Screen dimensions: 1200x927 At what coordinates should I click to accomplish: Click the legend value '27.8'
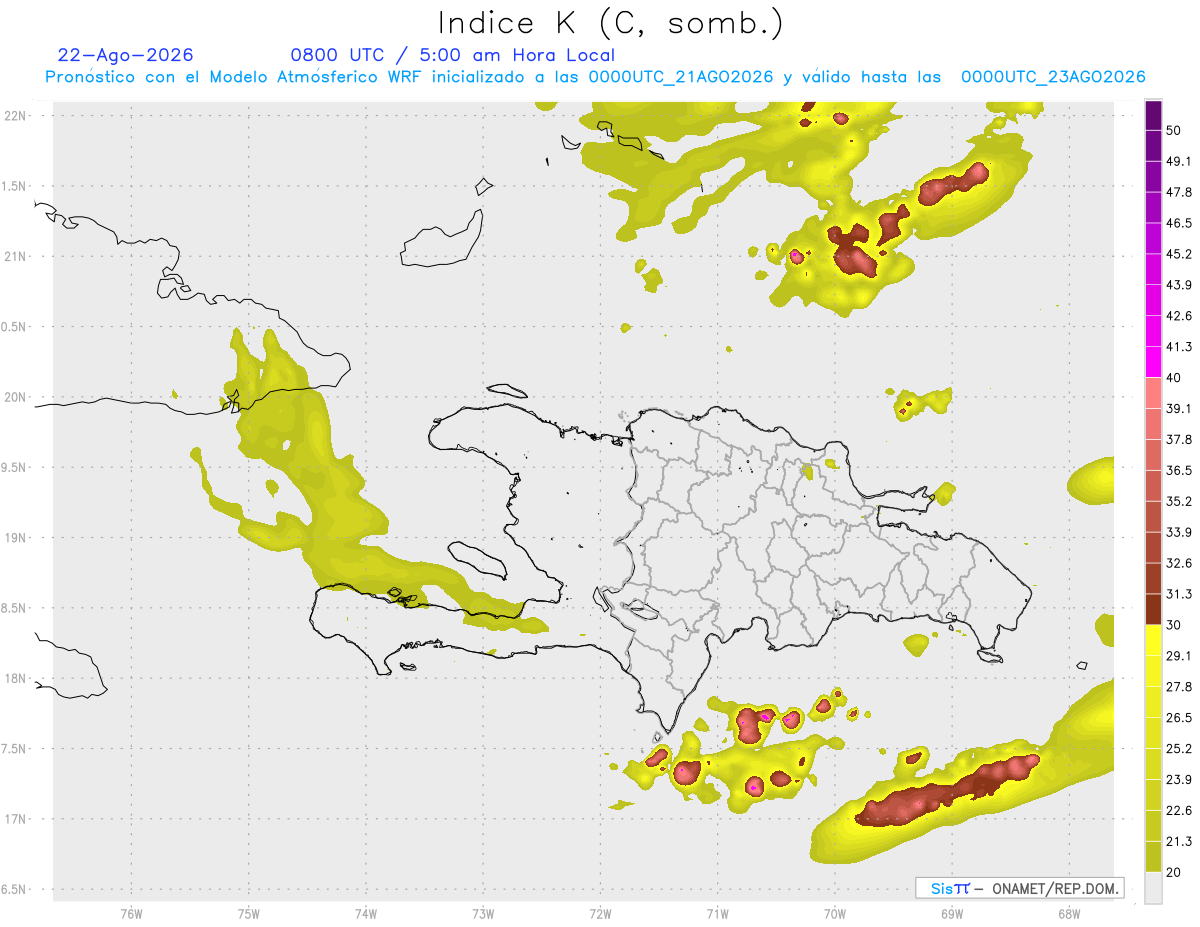[1180, 686]
